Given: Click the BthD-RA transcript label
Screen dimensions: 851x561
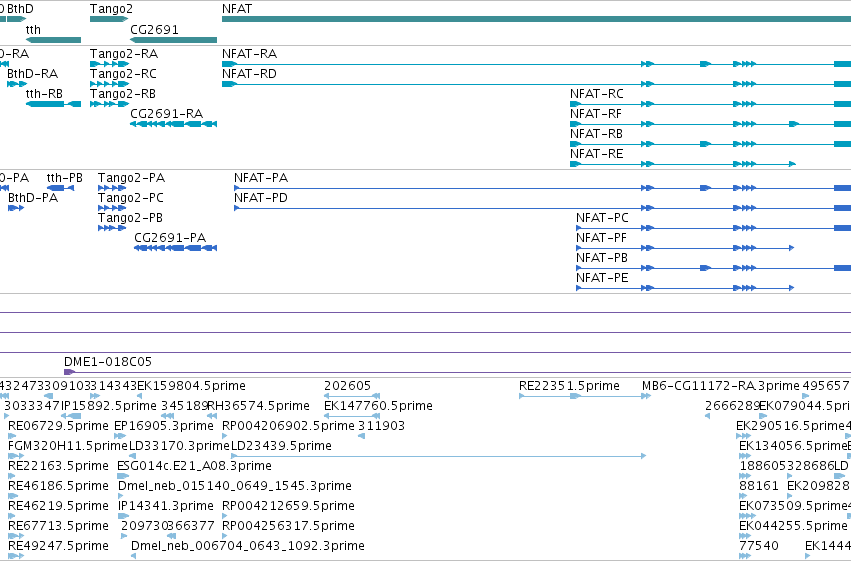Looking at the screenshot, I should [33, 73].
